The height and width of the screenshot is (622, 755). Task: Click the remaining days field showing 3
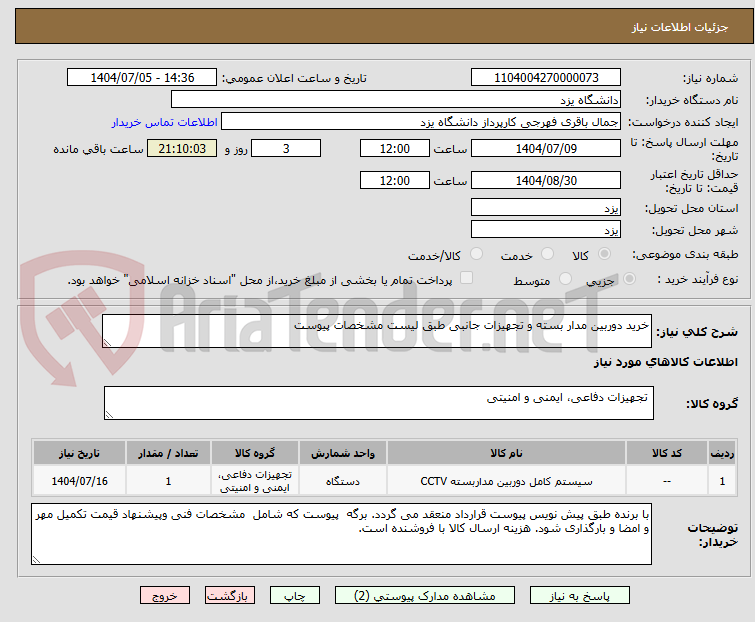(x=286, y=148)
